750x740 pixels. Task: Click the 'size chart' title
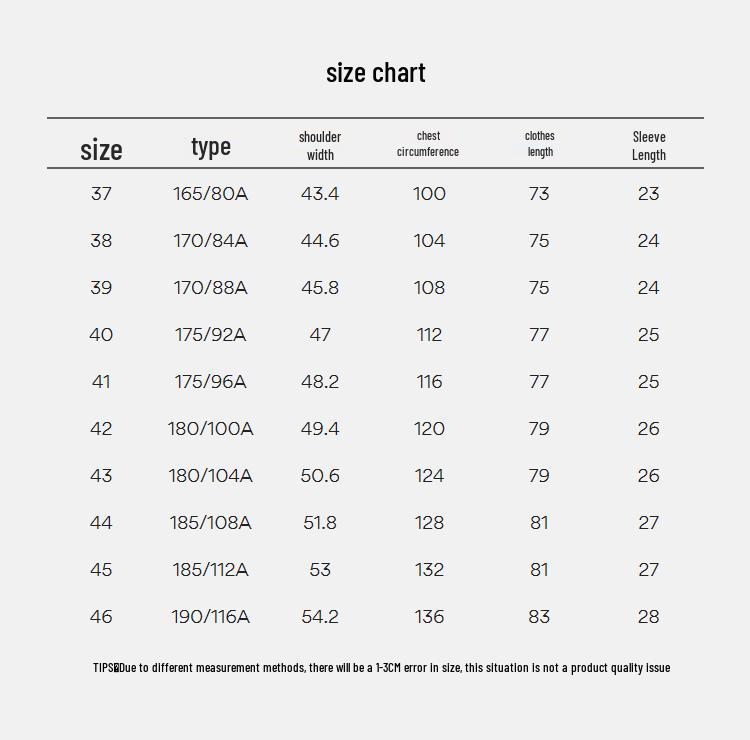pyautogui.click(x=375, y=73)
